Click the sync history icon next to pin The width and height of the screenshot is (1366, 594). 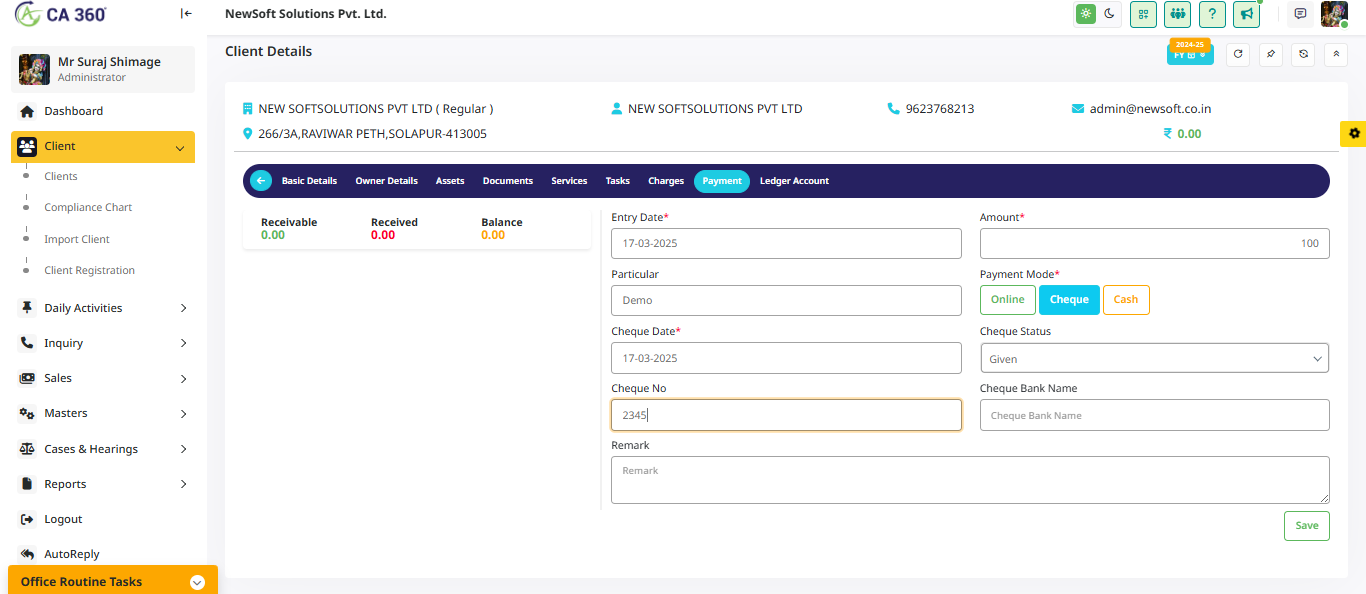coord(1303,55)
